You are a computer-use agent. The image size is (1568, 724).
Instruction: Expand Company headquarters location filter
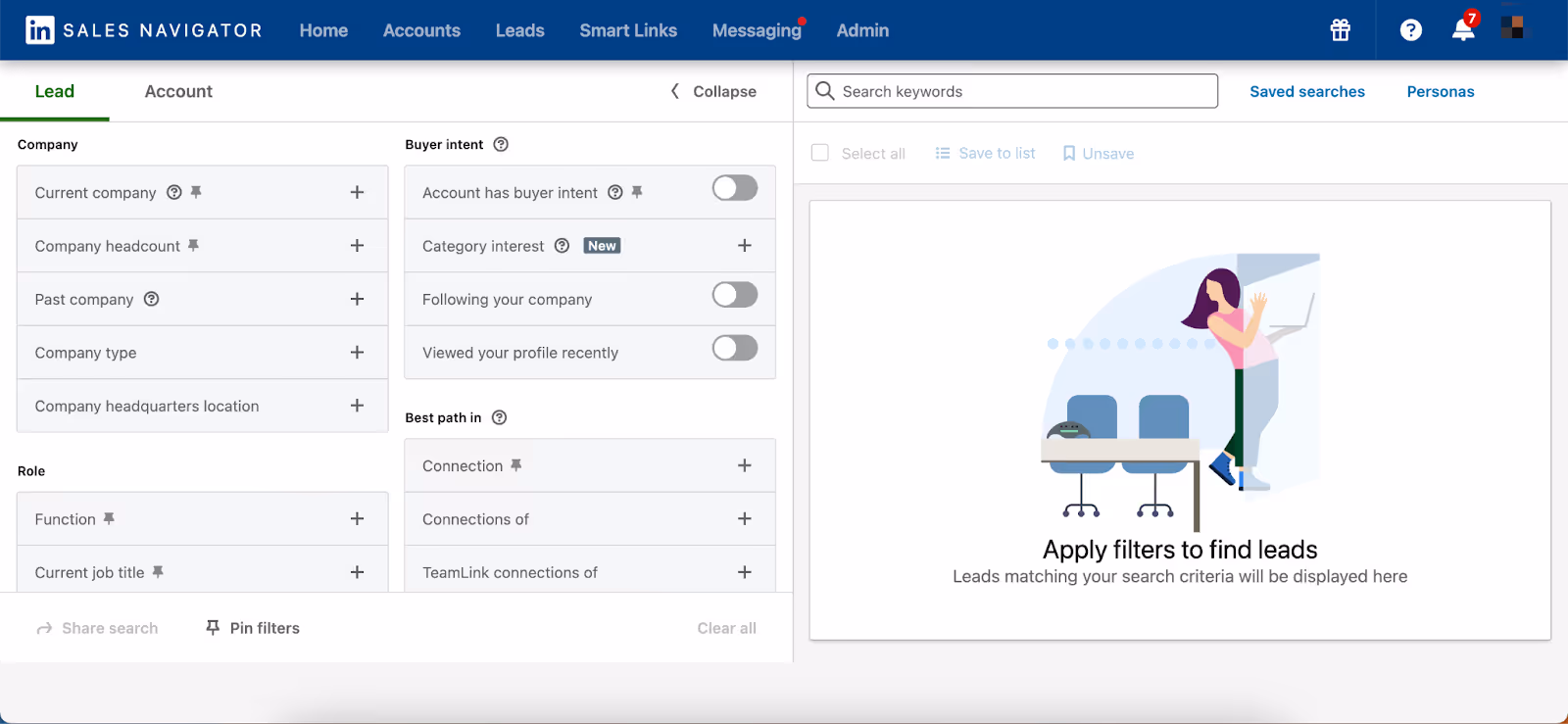(x=357, y=405)
